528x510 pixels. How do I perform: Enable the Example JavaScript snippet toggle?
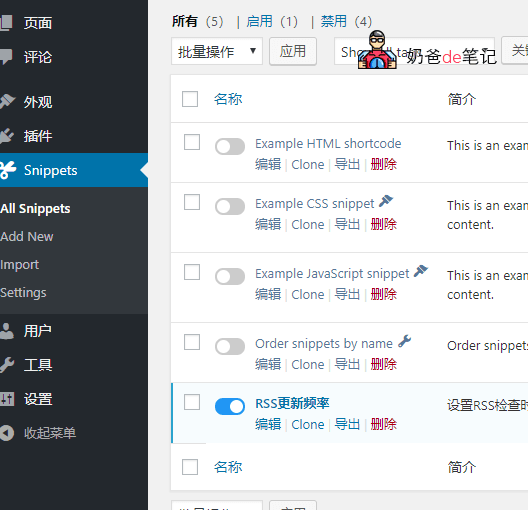tap(230, 276)
